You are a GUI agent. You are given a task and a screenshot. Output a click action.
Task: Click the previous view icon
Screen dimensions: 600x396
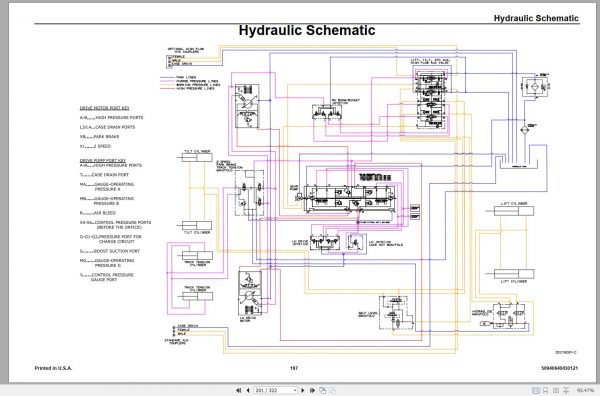click(x=323, y=390)
